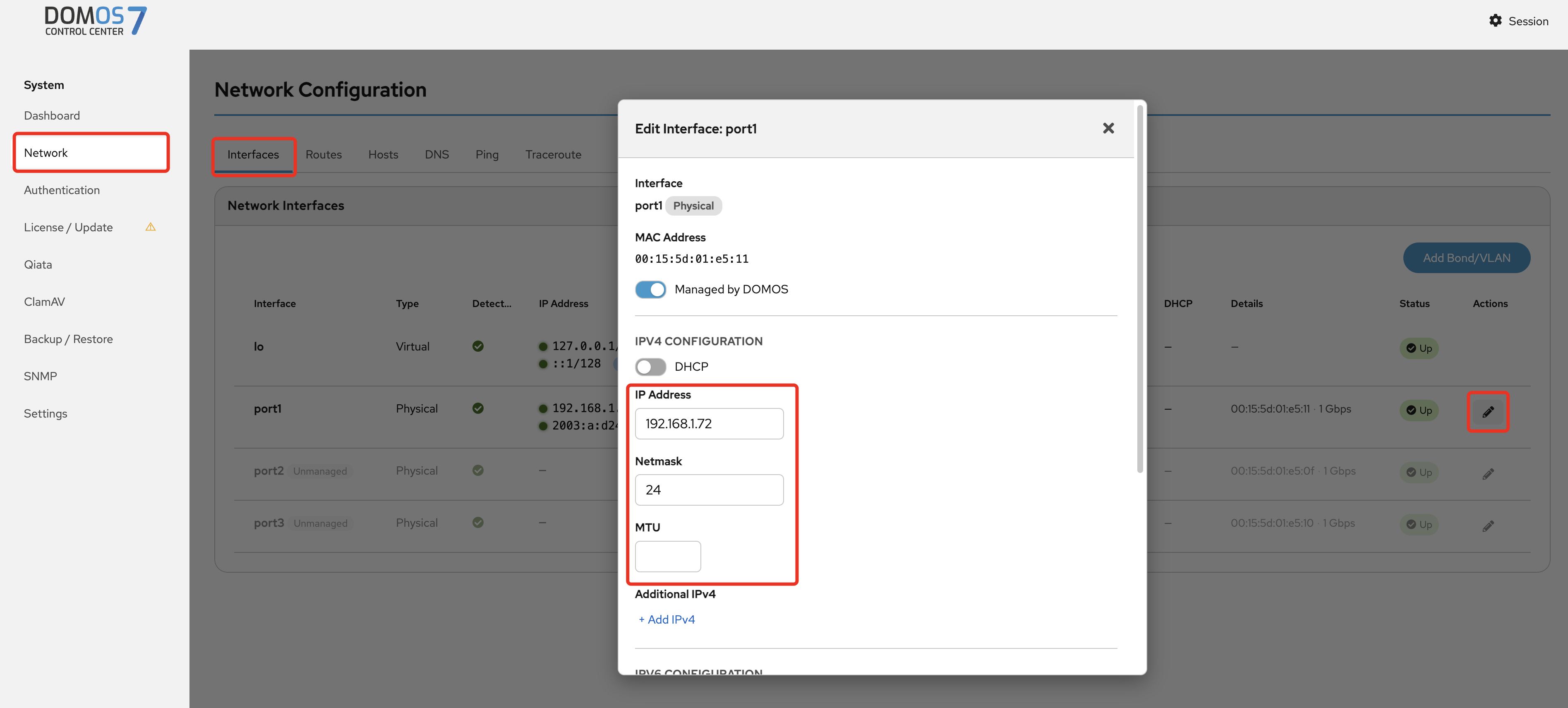Viewport: 1568px width, 708px height.
Task: Click into the Netmask input field
Action: coord(709,490)
